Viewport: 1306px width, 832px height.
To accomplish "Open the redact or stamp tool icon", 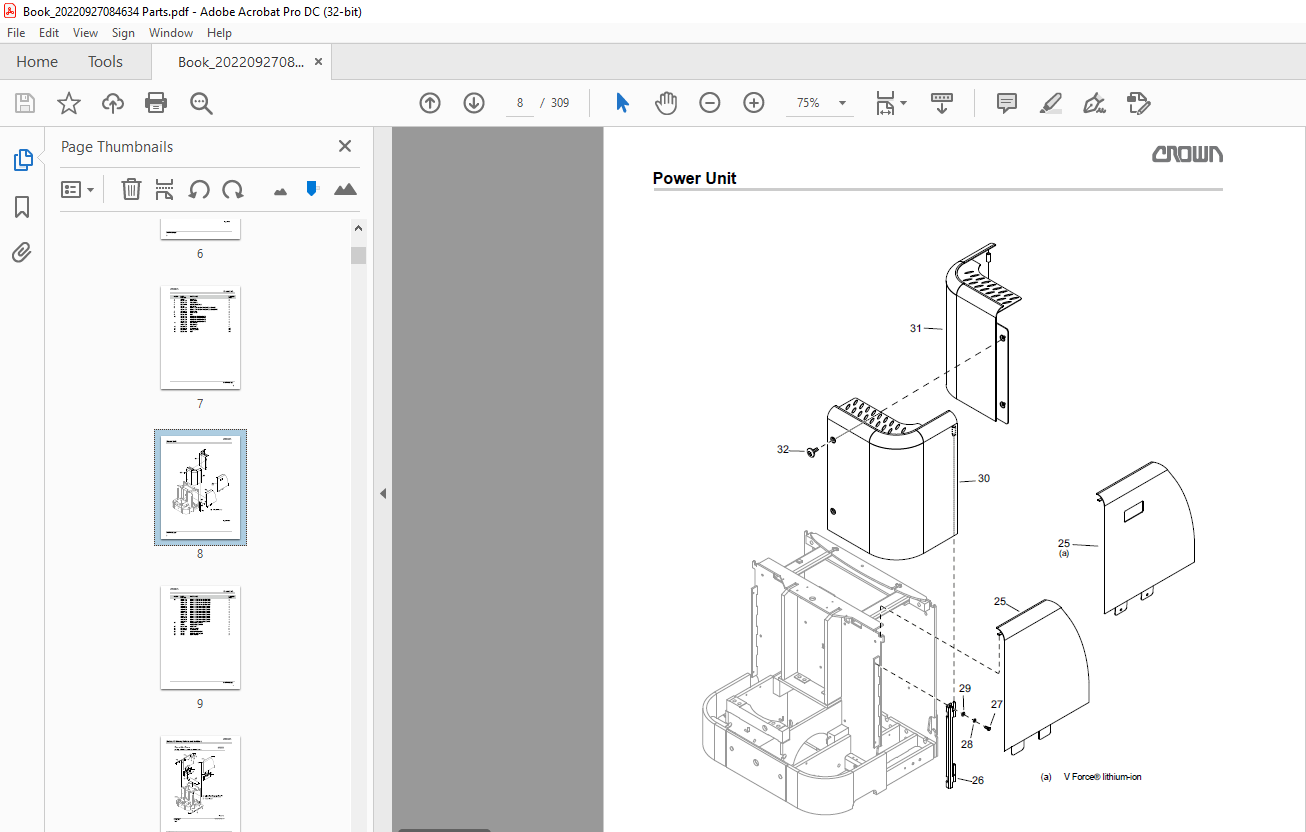I will [1138, 103].
